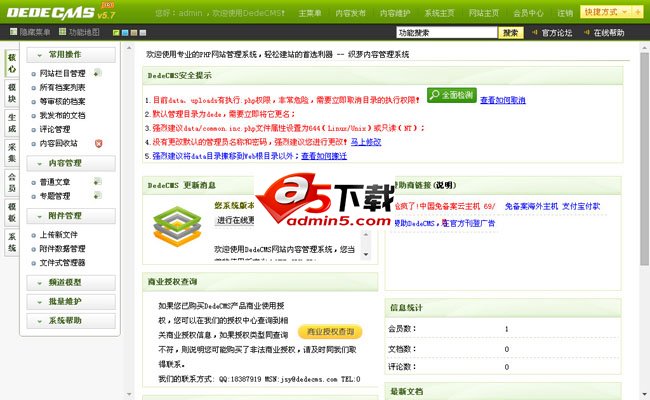650x400 pixels.
Task: Select the green theme color square
Action: (x=116, y=32)
